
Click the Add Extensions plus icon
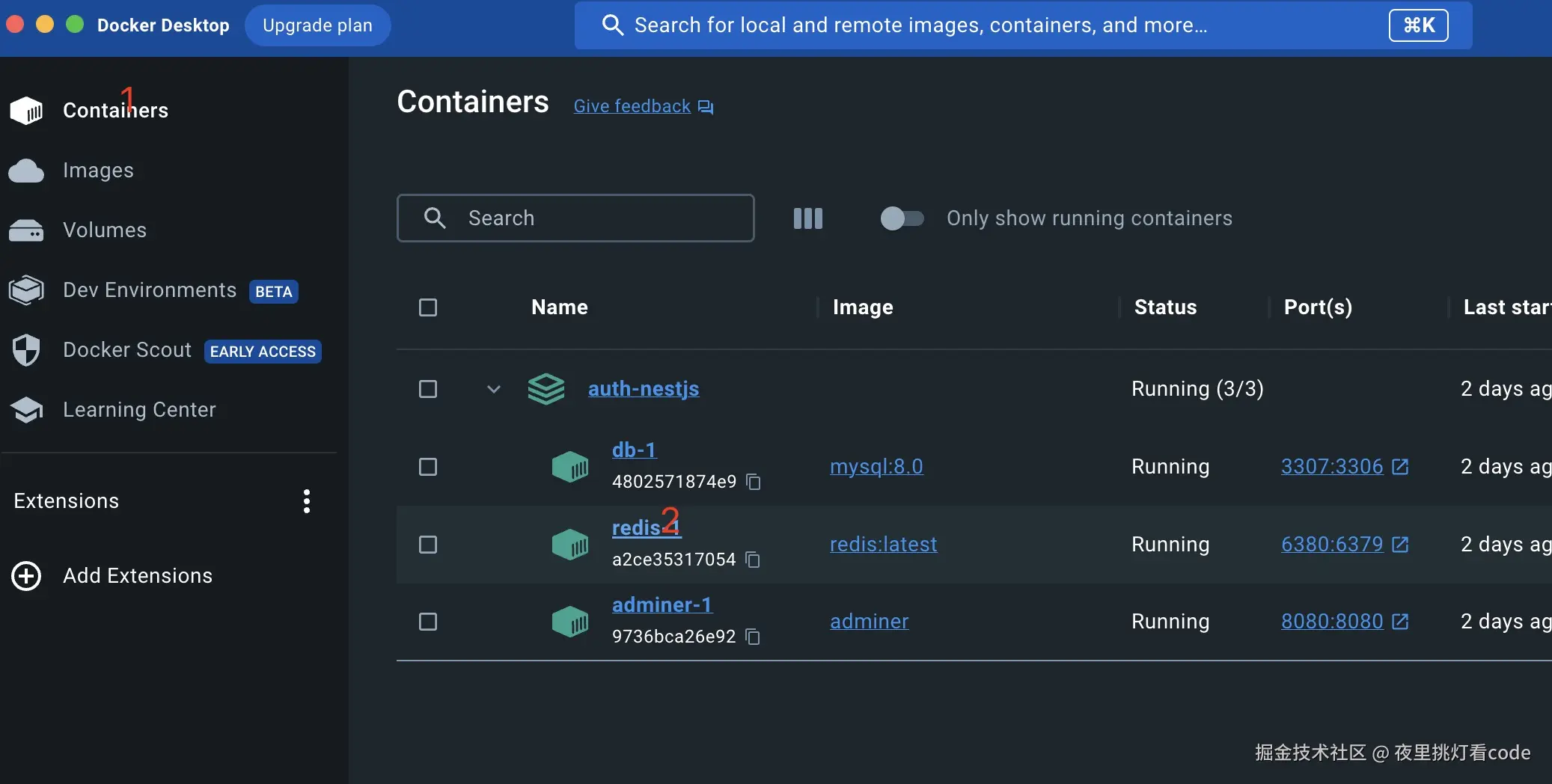pos(26,576)
